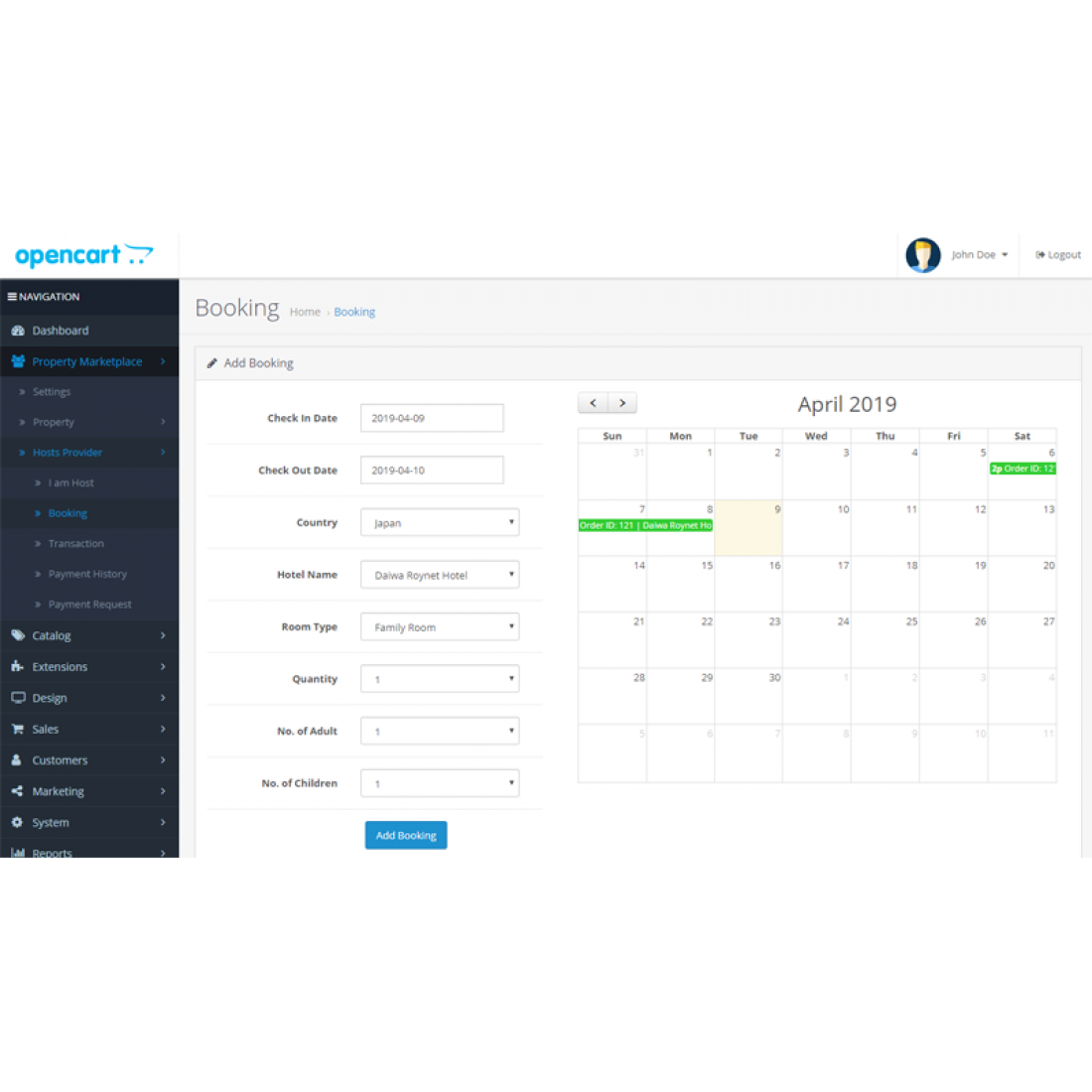Click the Marketing share icon
1092x1092 pixels.
coord(17,791)
